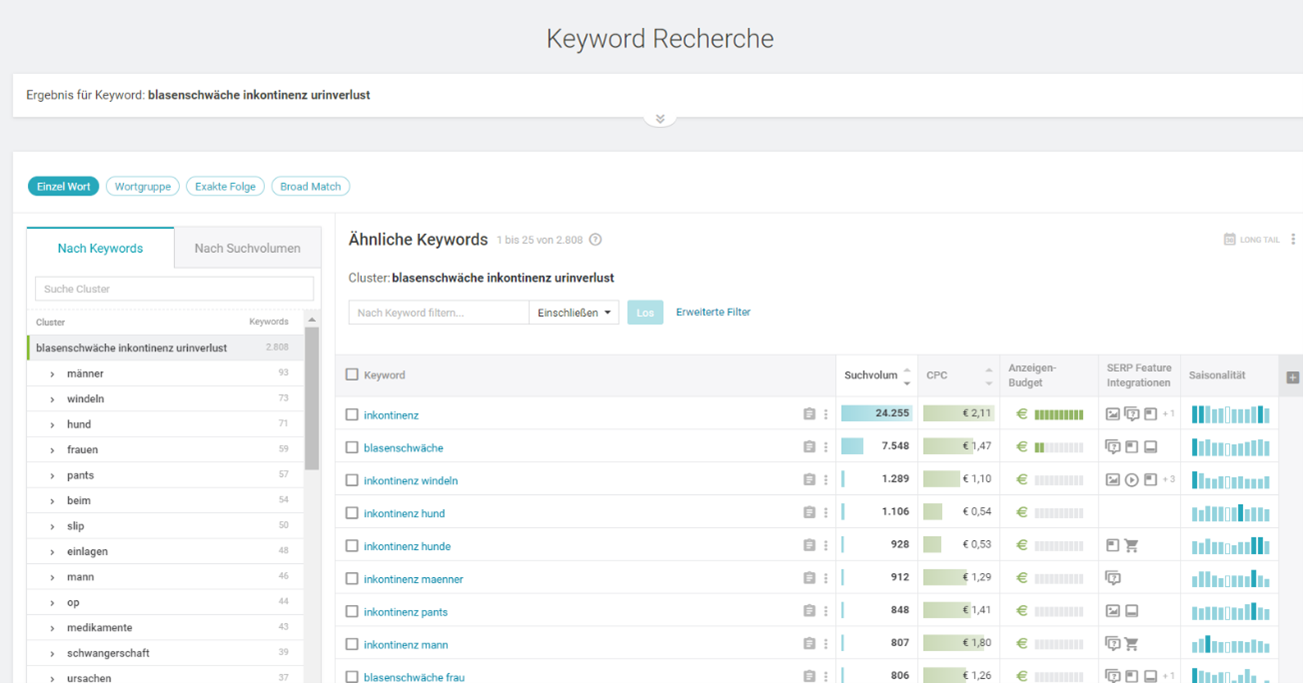Open the Einschließen dropdown
Screen dimensions: 1303x683
[x=574, y=313]
